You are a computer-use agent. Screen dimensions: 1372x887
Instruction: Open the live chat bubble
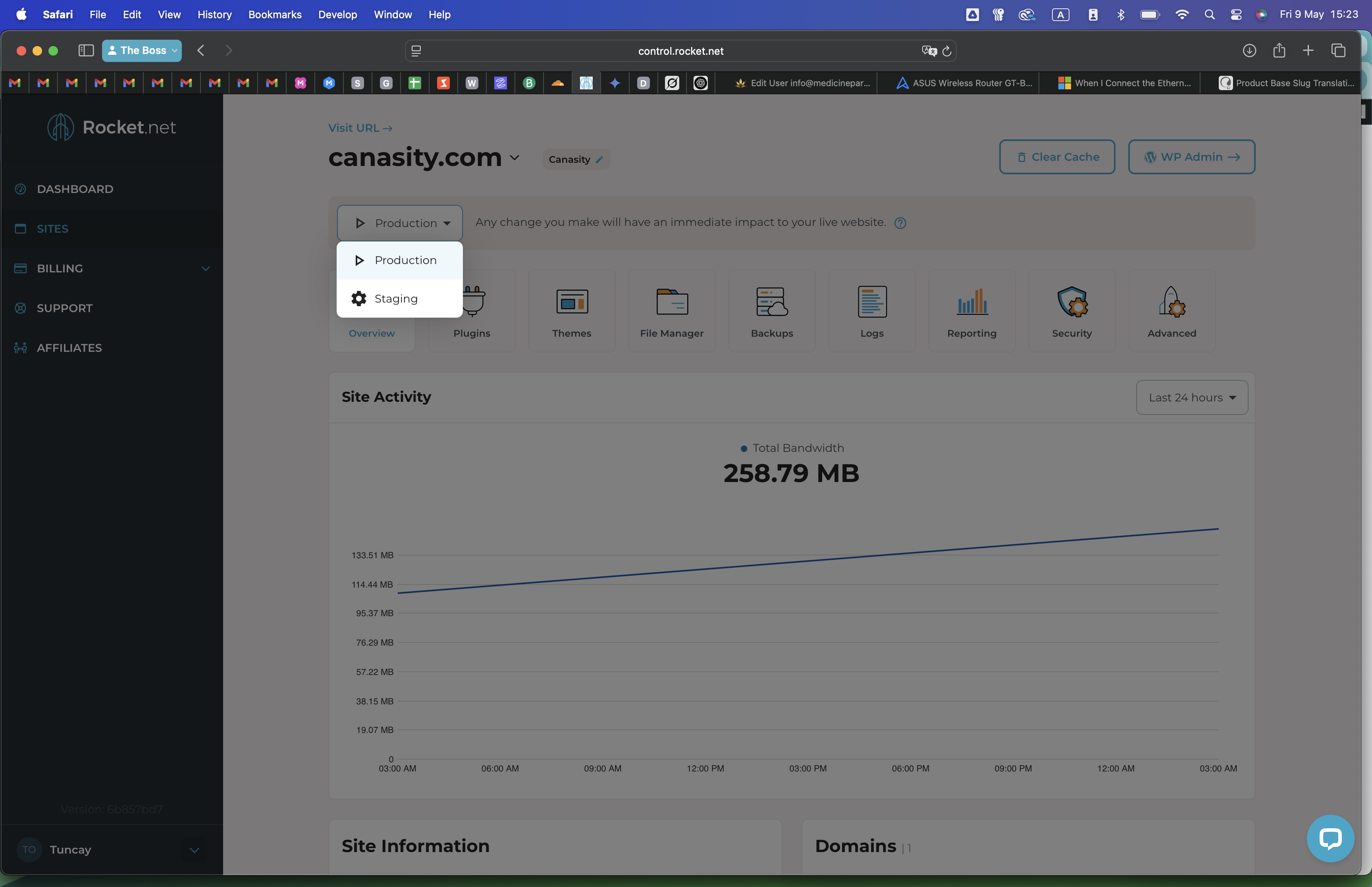click(x=1330, y=838)
